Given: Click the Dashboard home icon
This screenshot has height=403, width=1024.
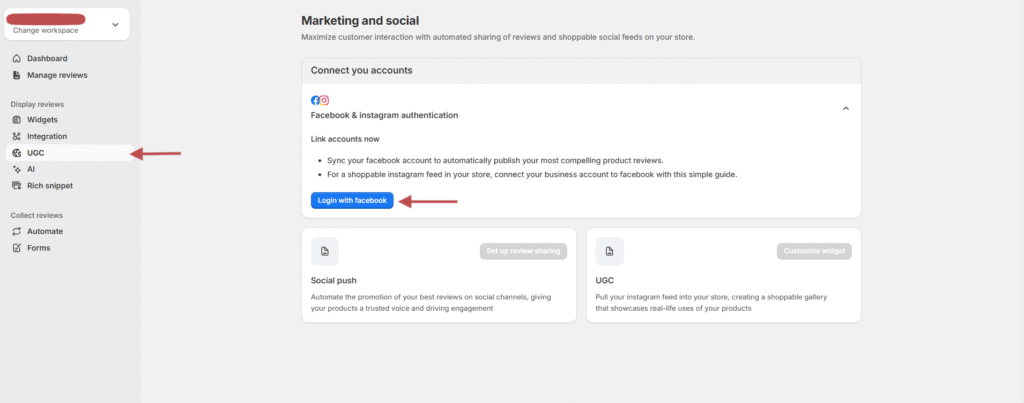Looking at the screenshot, I should point(16,58).
